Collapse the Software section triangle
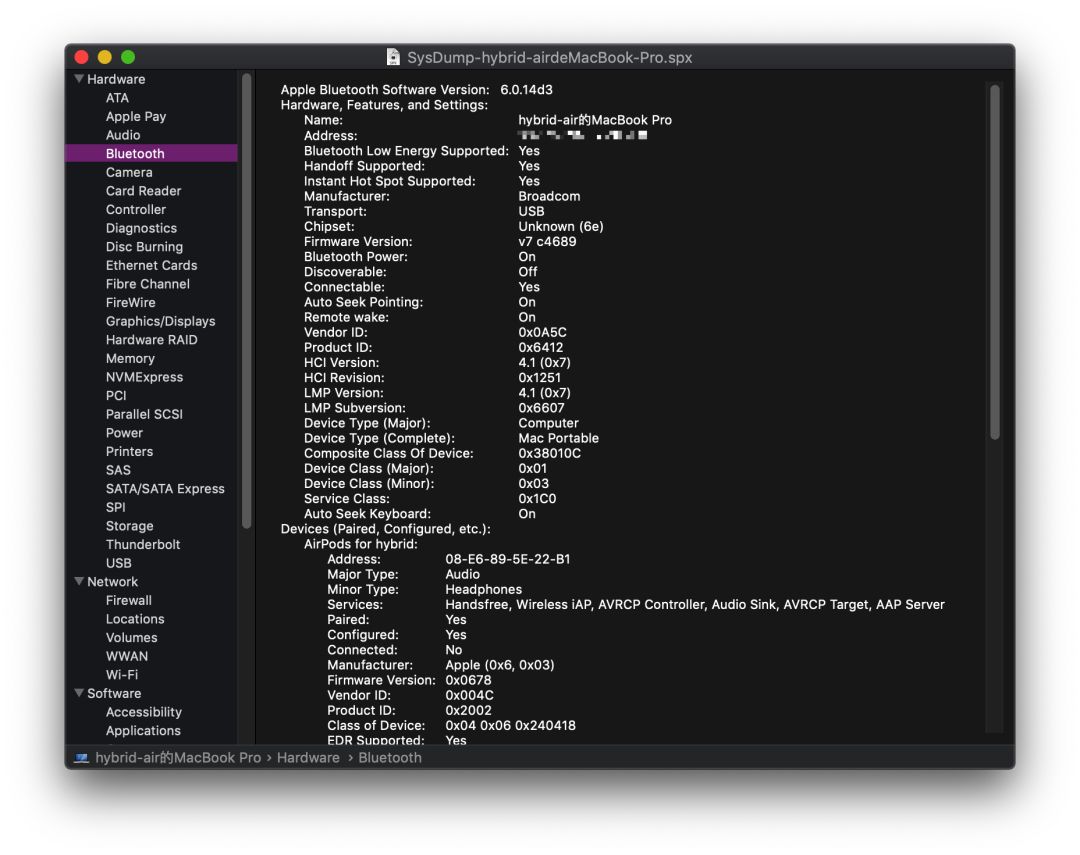 tap(79, 693)
